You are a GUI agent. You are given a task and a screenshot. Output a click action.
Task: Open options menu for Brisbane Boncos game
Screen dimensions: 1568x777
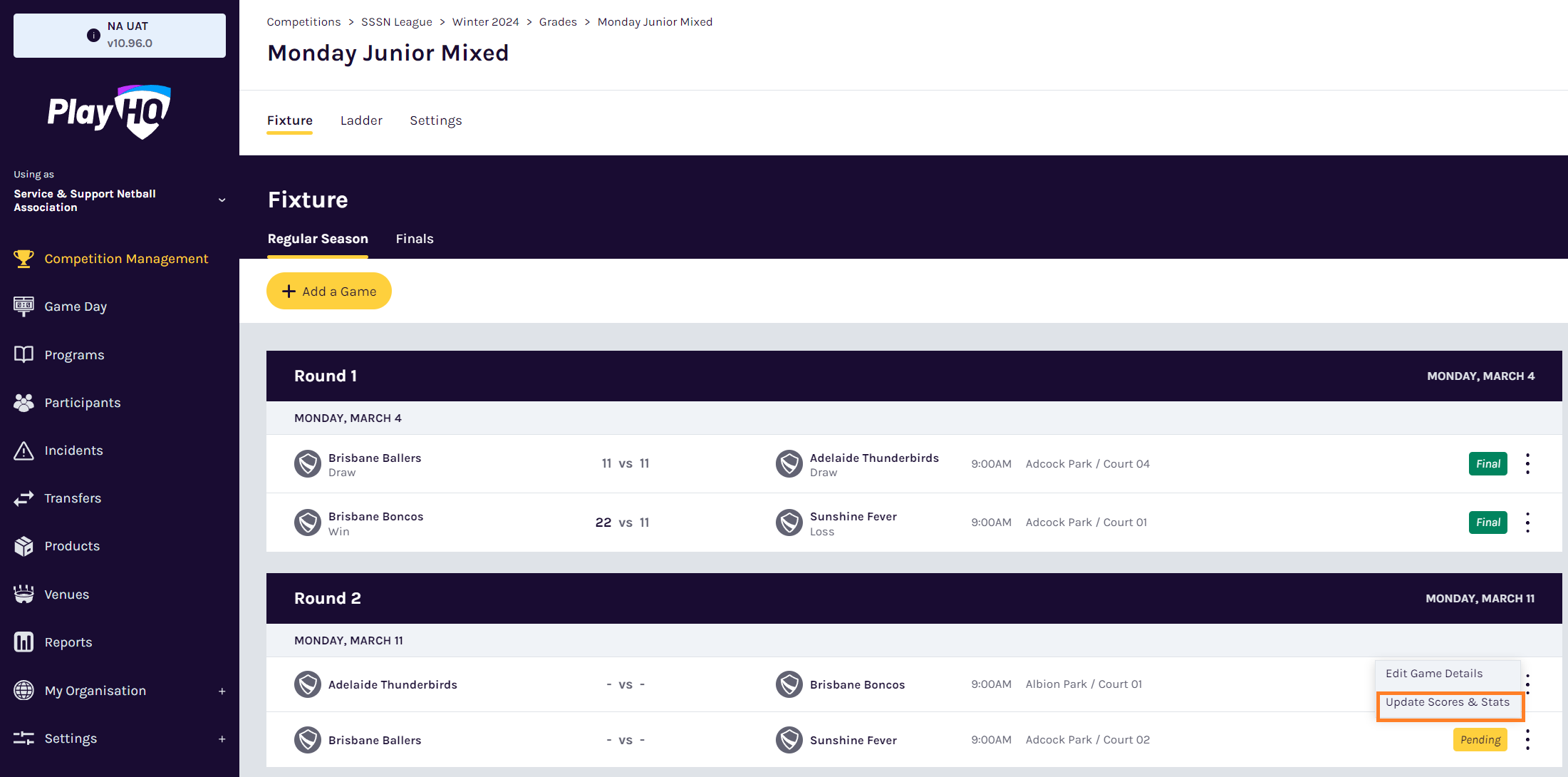point(1527,523)
